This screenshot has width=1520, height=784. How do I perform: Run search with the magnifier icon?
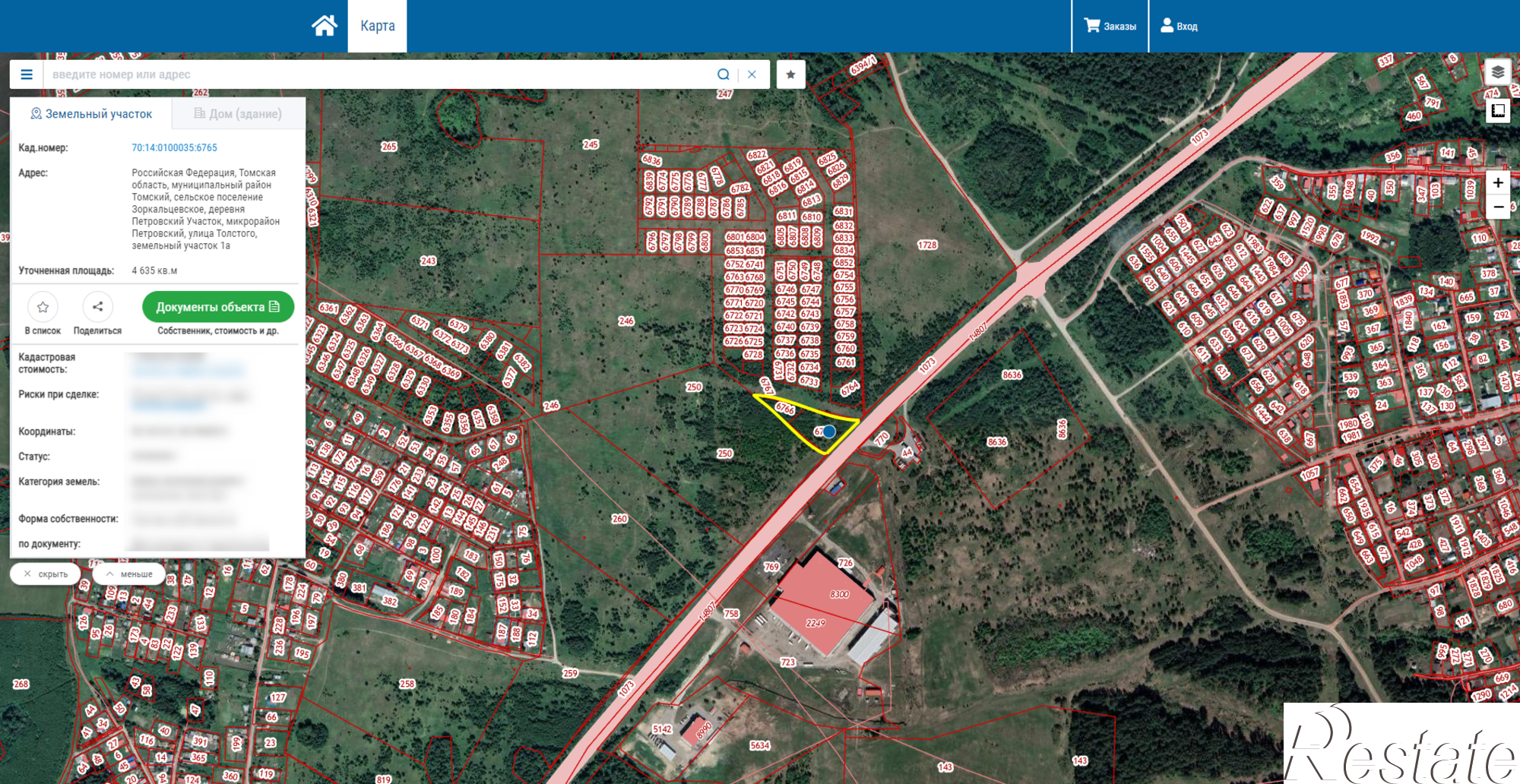(724, 74)
